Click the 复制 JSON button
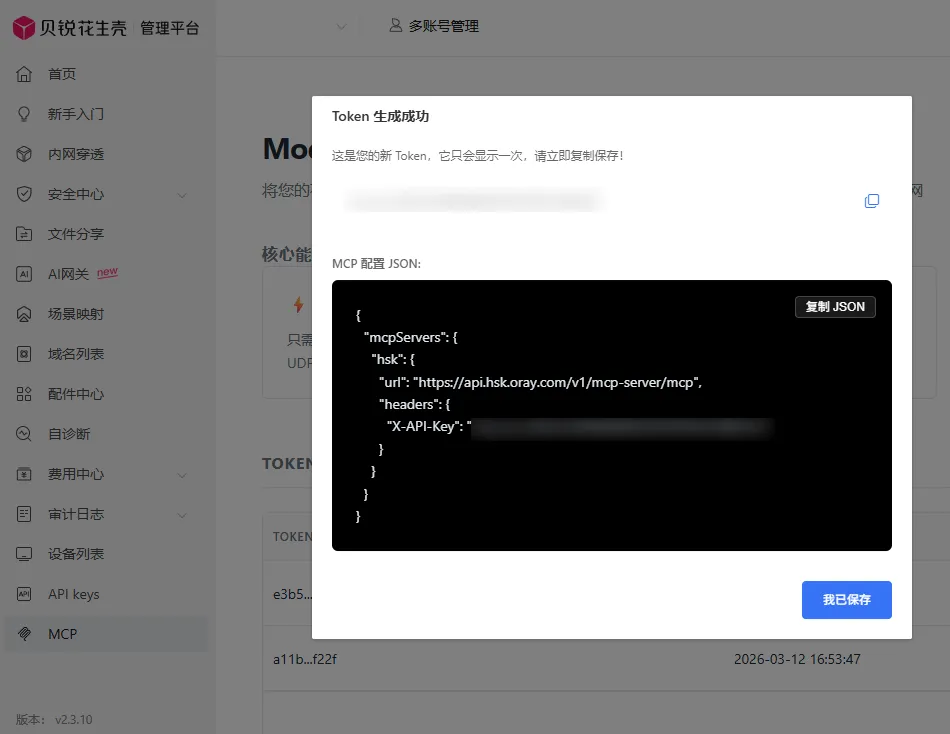Viewport: 950px width, 734px height. pyautogui.click(x=835, y=307)
